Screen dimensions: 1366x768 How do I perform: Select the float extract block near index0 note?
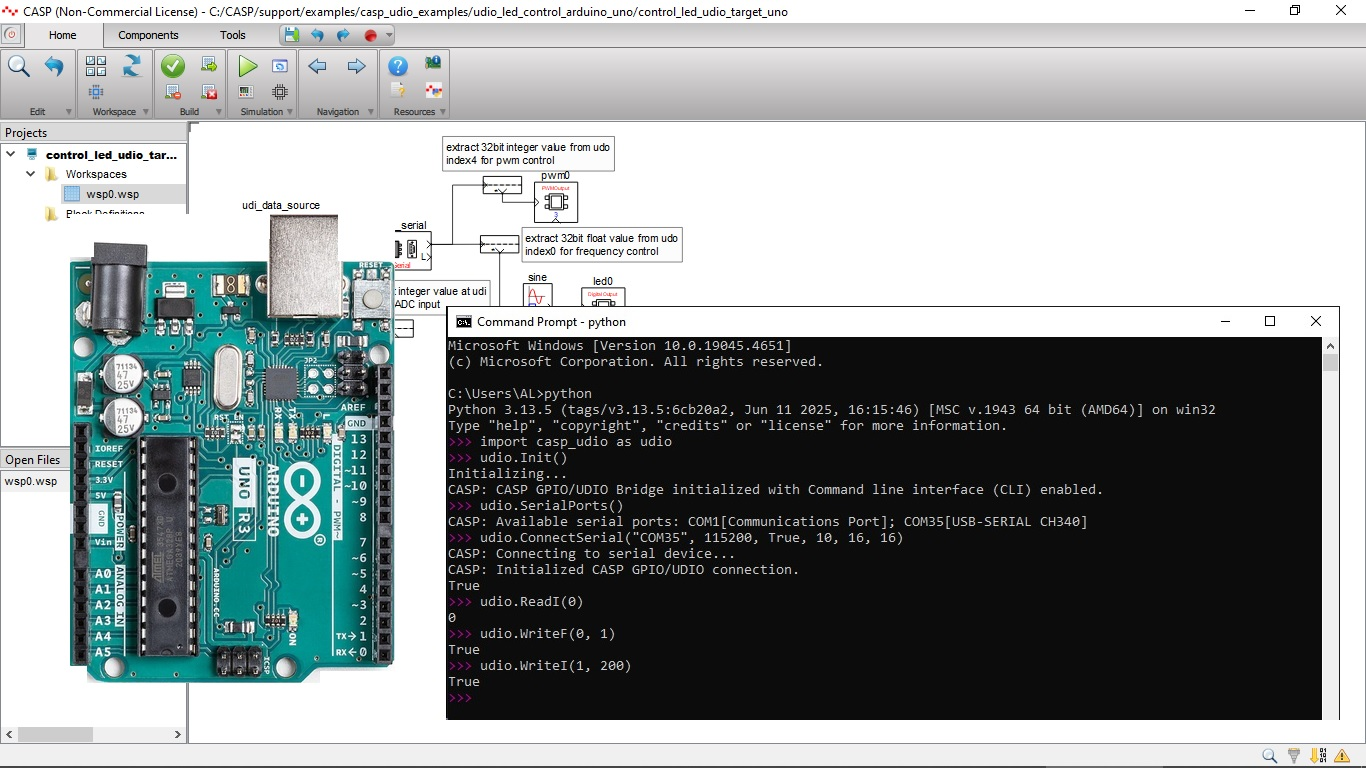click(499, 244)
